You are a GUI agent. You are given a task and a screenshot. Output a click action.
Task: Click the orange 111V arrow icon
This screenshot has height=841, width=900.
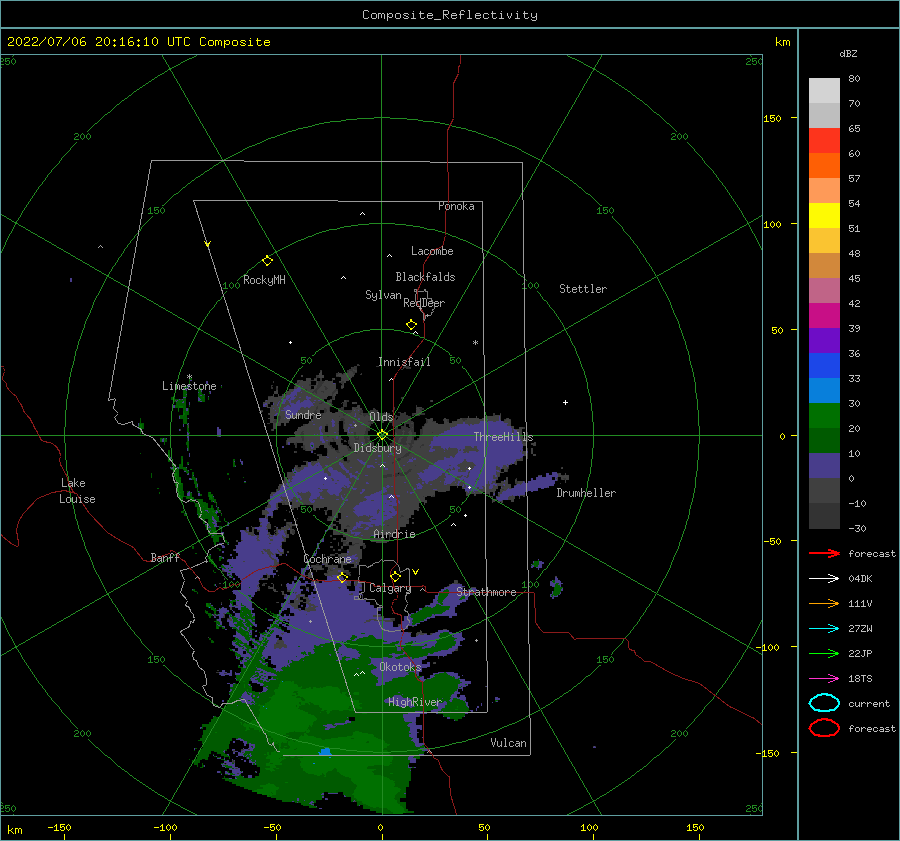coord(824,603)
